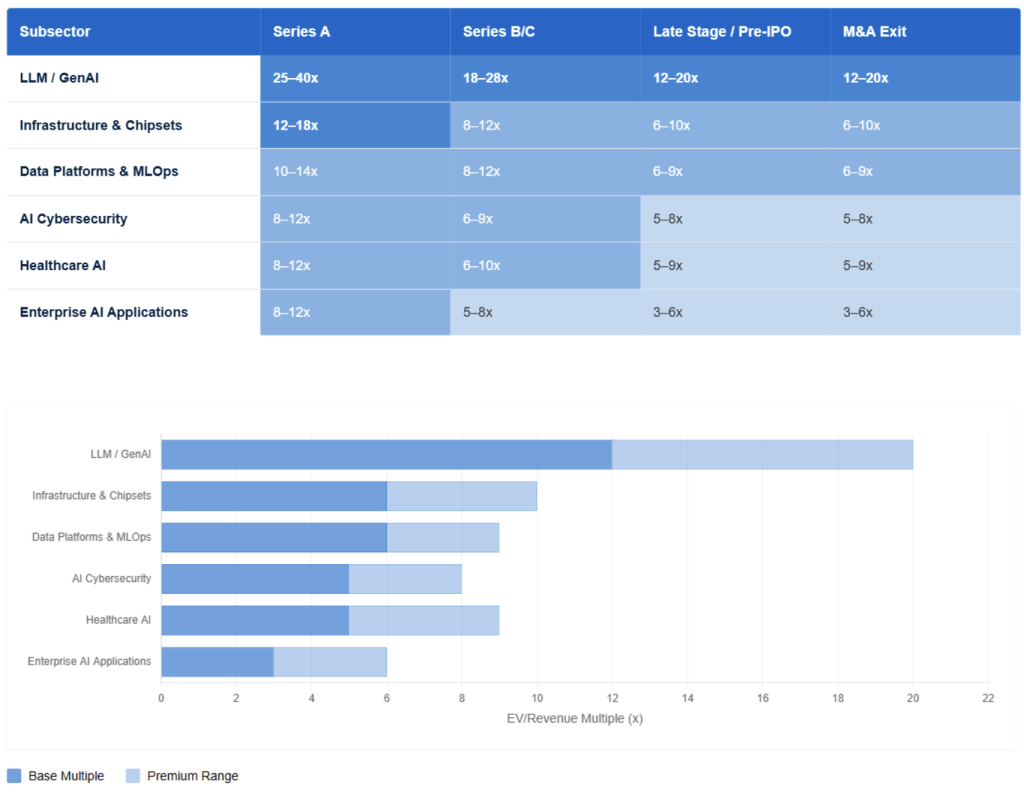Click Enterprise AI Applications M&A Exit 3–6x cell
Image resolution: width=1024 pixels, height=792 pixels.
click(x=925, y=312)
